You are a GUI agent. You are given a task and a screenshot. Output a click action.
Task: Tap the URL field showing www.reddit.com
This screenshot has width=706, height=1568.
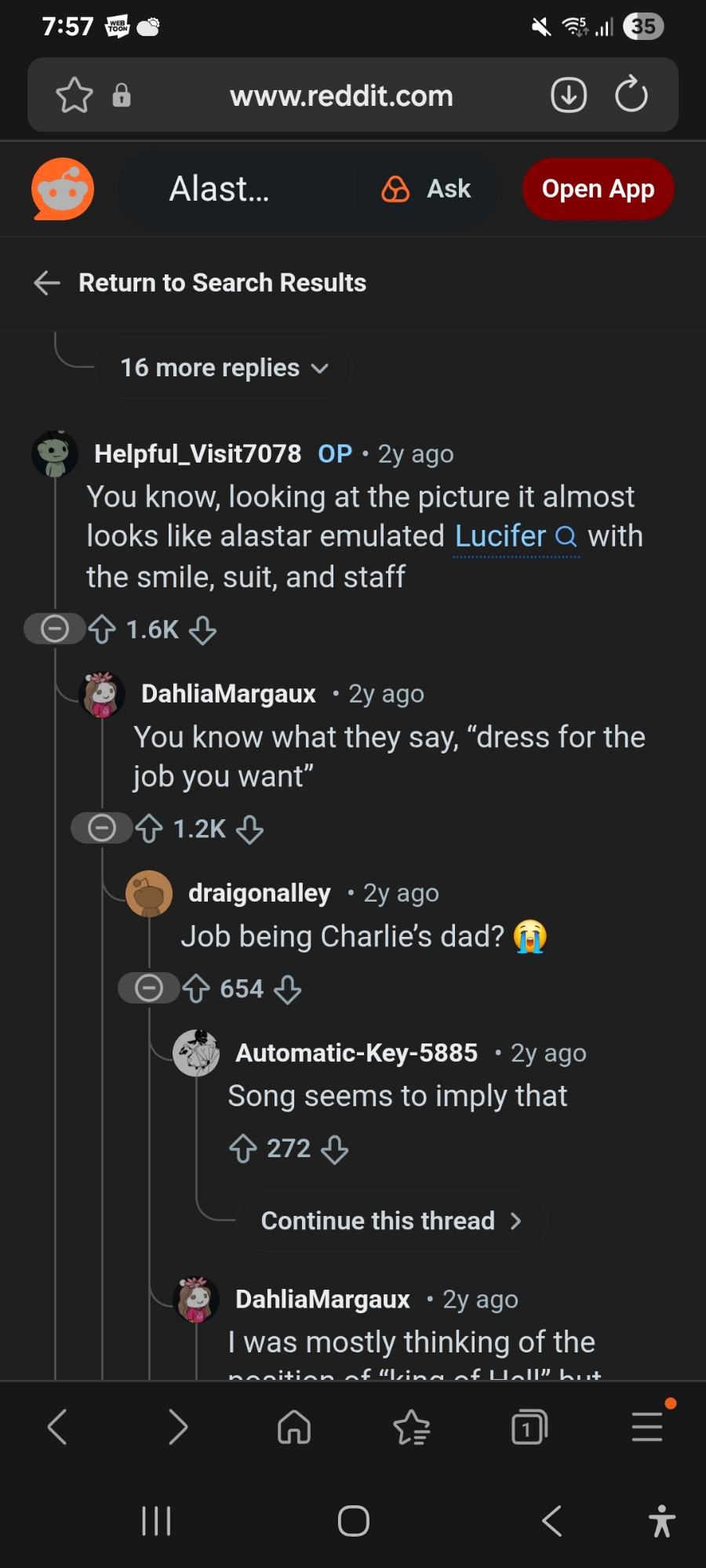click(341, 96)
